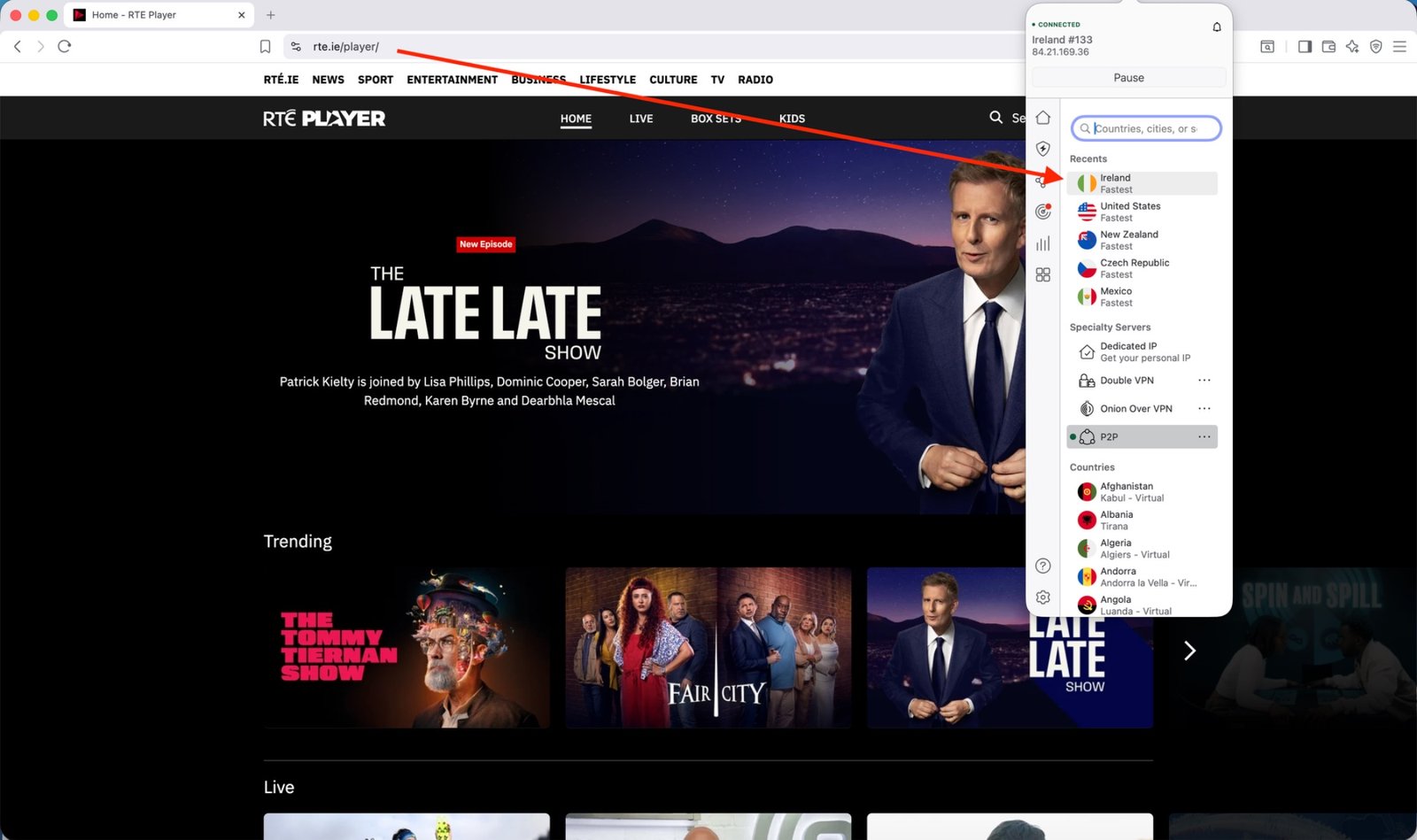Open the Threat Protection shield icon

pyautogui.click(x=1043, y=149)
